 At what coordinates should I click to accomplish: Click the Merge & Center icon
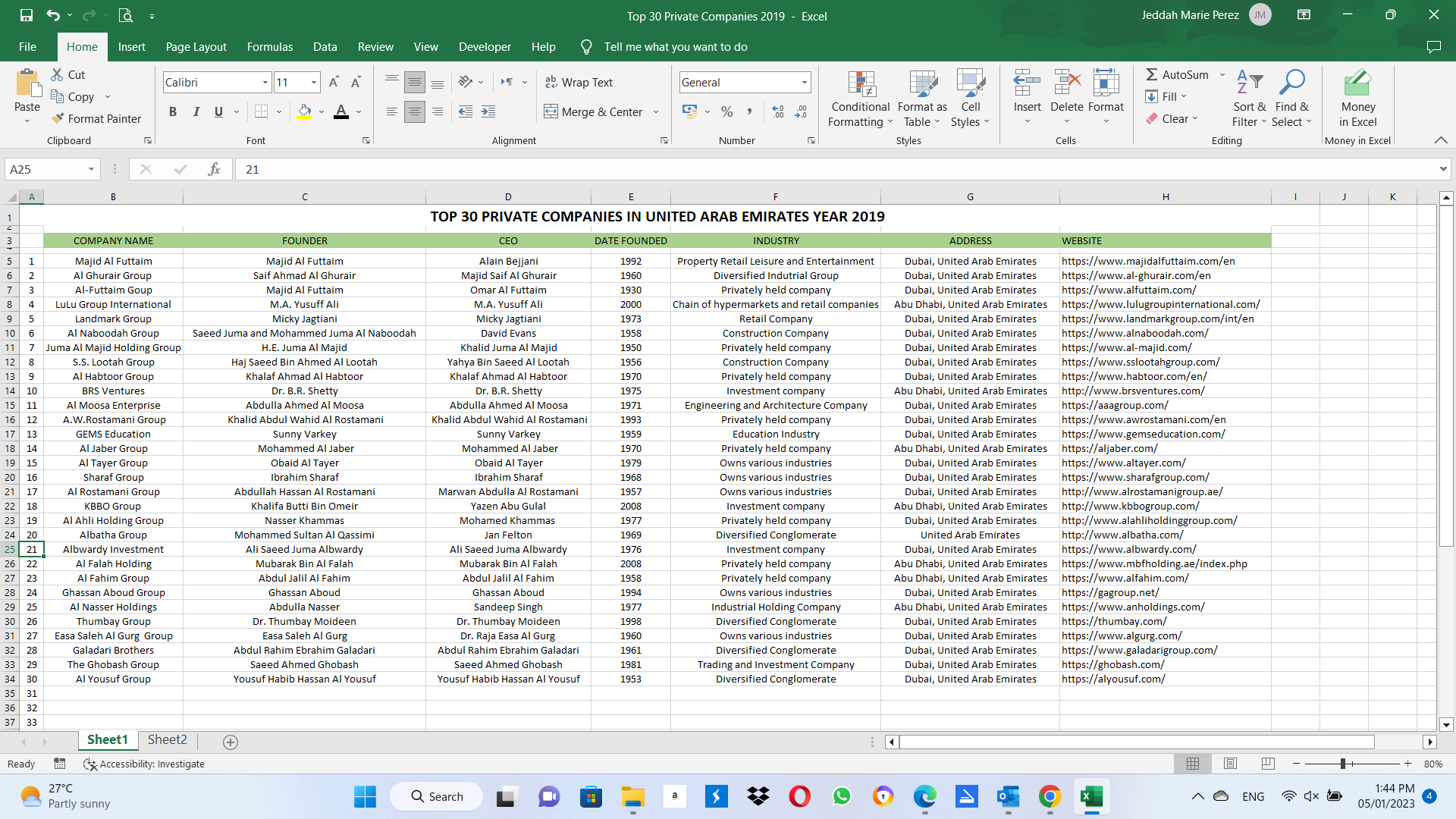tap(551, 112)
